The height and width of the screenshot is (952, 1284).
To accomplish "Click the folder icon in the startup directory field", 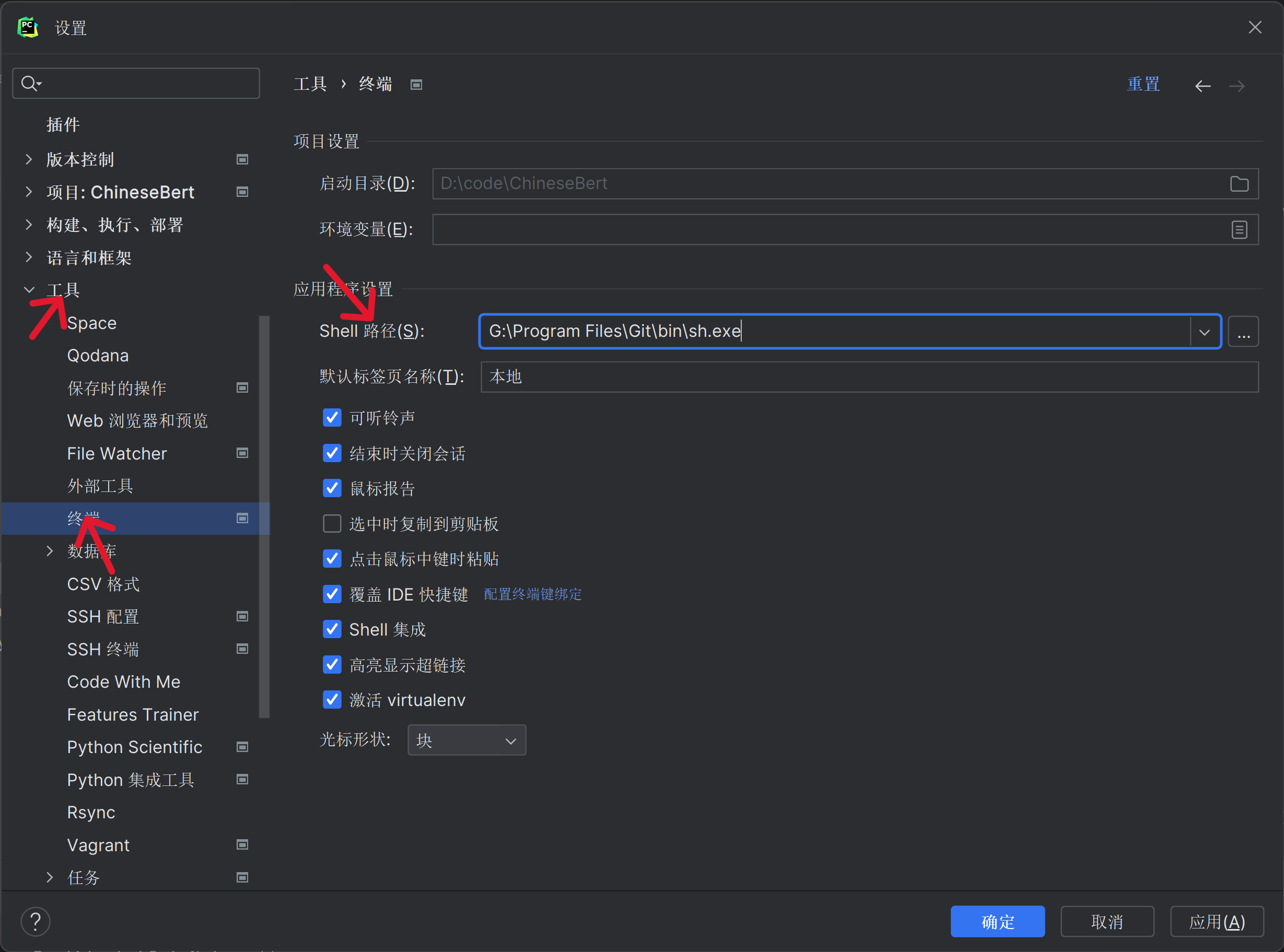I will coord(1239,184).
